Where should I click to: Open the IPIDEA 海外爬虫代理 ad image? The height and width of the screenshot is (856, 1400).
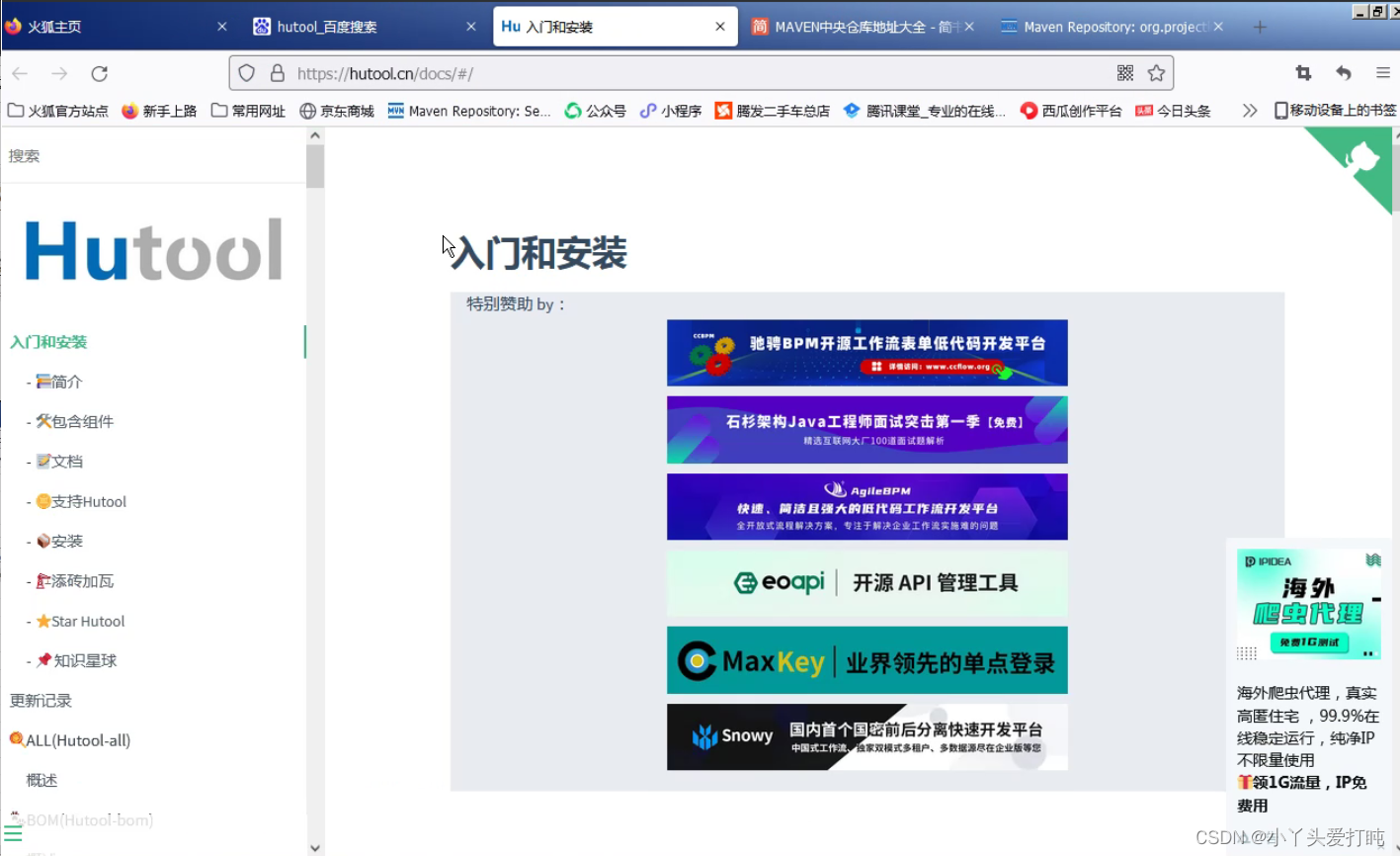coord(1309,604)
